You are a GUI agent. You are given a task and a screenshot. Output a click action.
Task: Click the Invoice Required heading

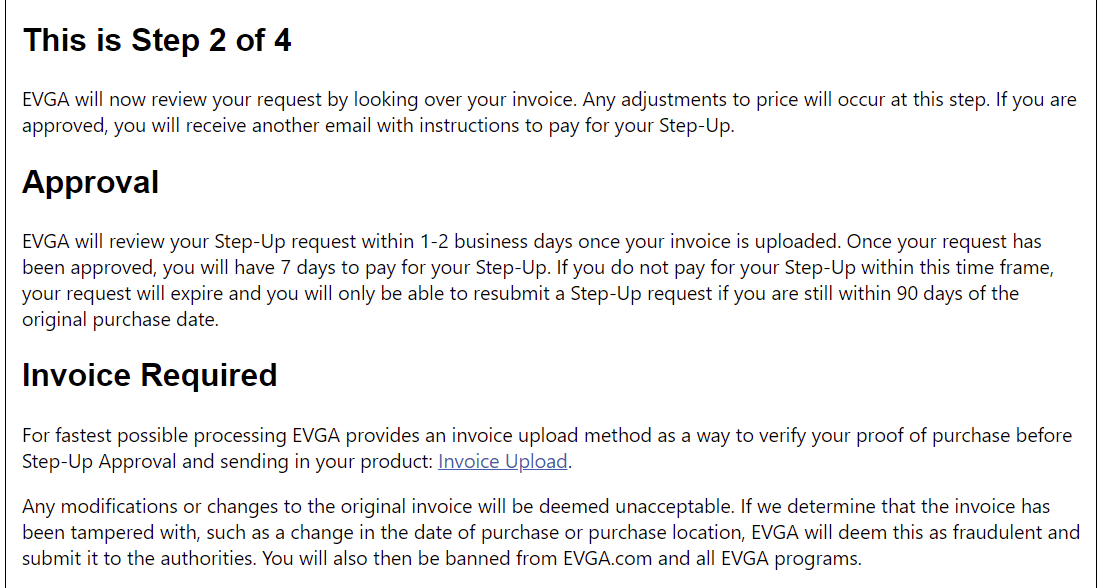tap(149, 375)
